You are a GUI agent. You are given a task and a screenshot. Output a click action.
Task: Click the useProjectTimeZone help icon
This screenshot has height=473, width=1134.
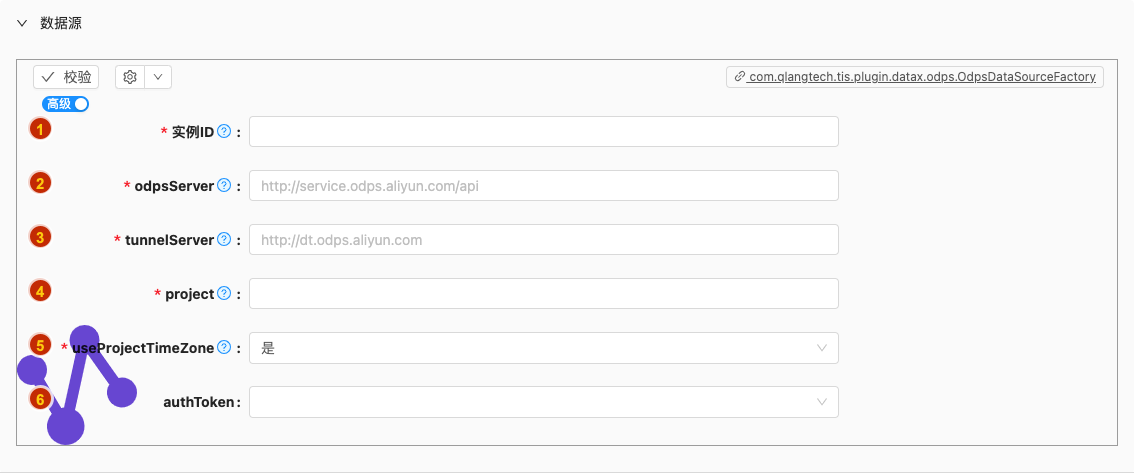pyautogui.click(x=224, y=348)
